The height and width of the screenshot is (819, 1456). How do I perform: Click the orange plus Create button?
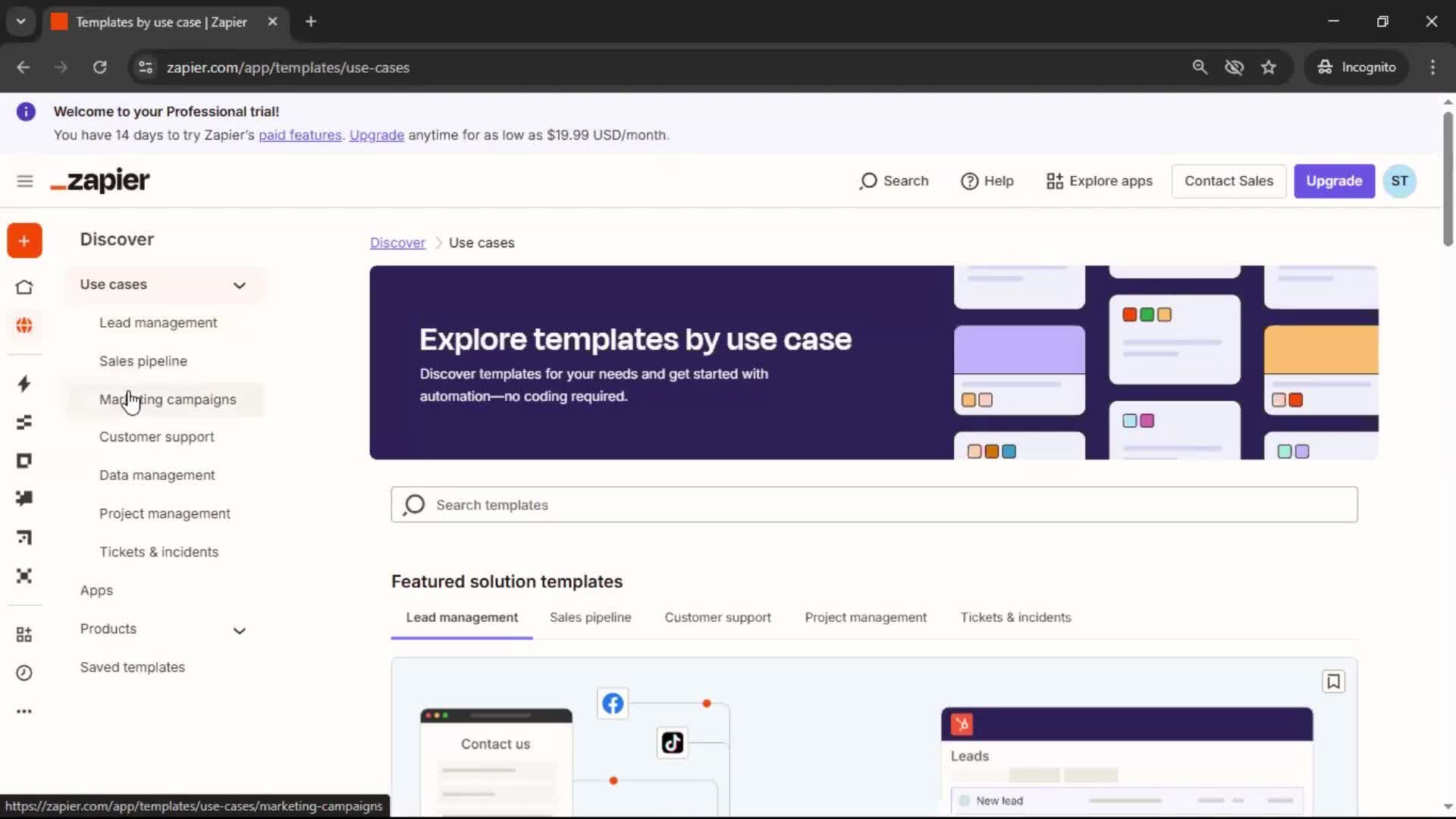pos(24,241)
